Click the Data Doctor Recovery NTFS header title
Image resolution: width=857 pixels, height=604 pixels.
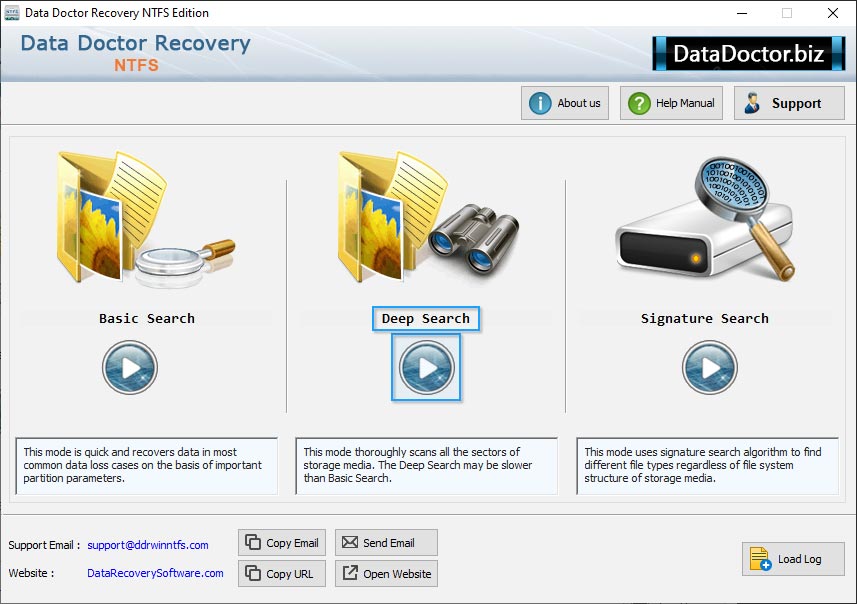coord(136,53)
